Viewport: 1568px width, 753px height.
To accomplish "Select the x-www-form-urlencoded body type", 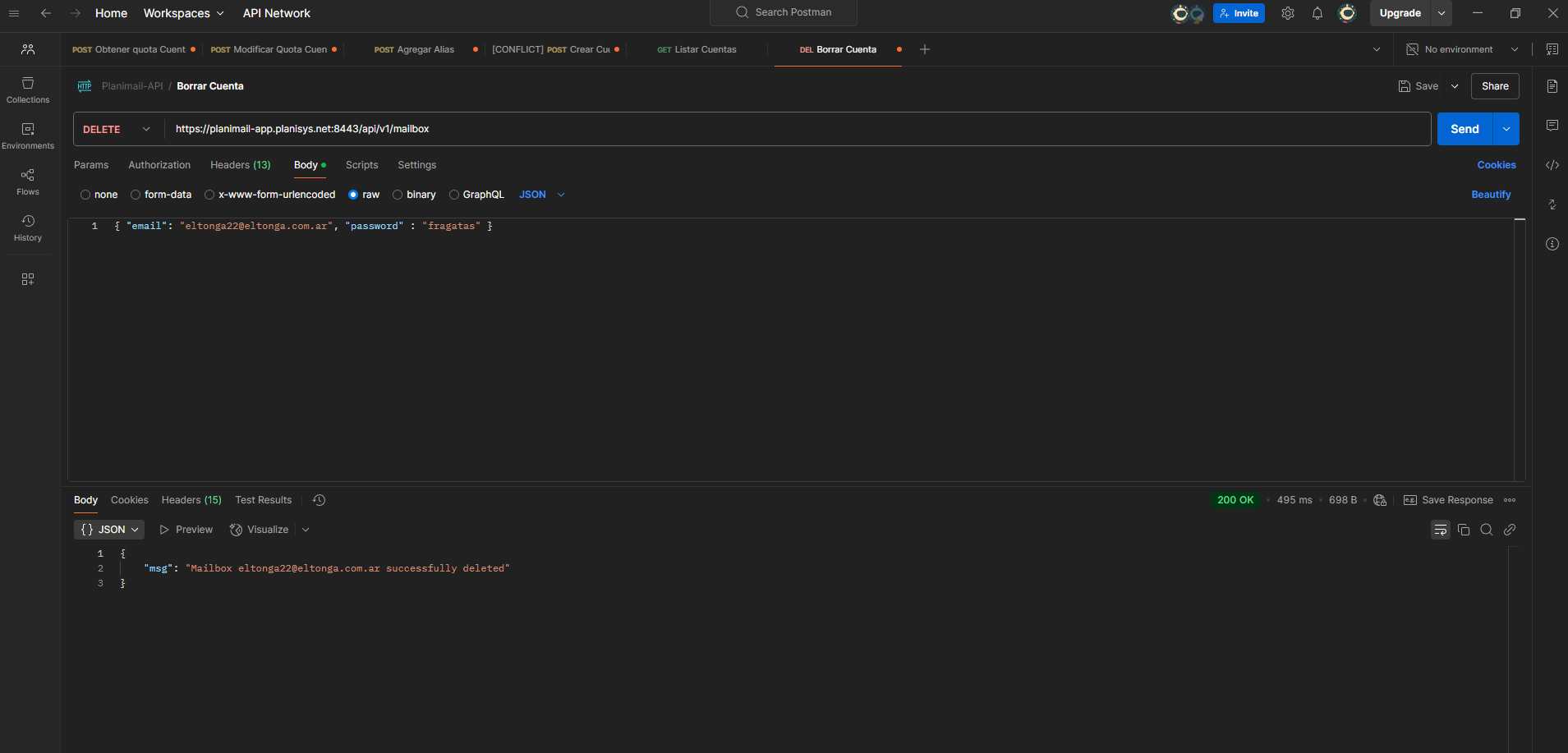I will pyautogui.click(x=270, y=195).
